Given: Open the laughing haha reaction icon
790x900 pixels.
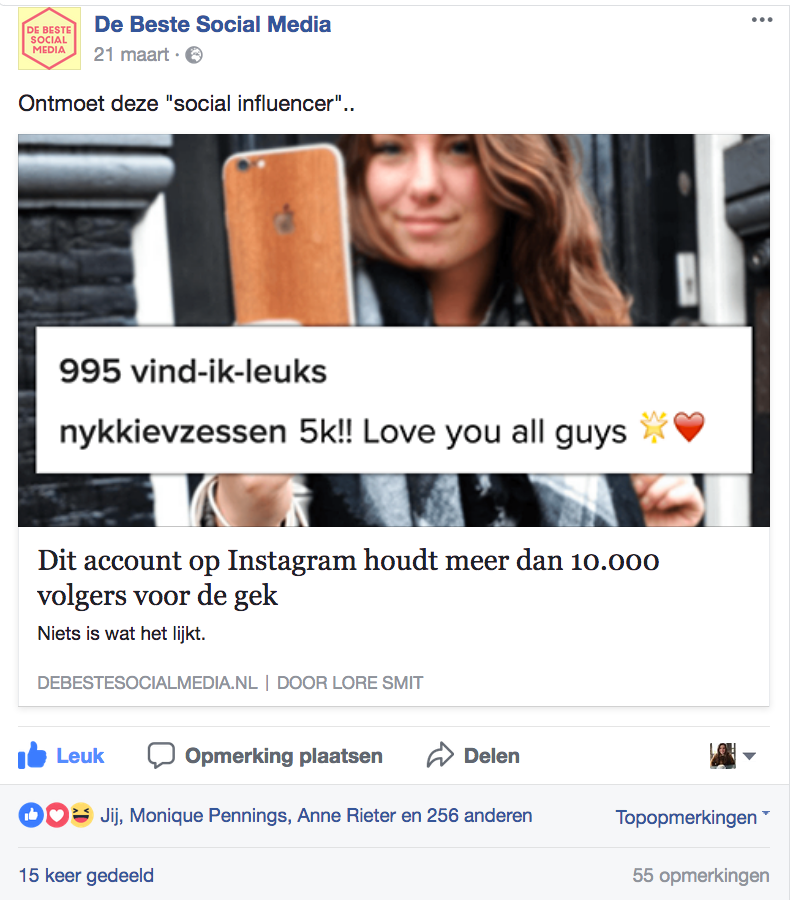Looking at the screenshot, I should click(x=82, y=815).
